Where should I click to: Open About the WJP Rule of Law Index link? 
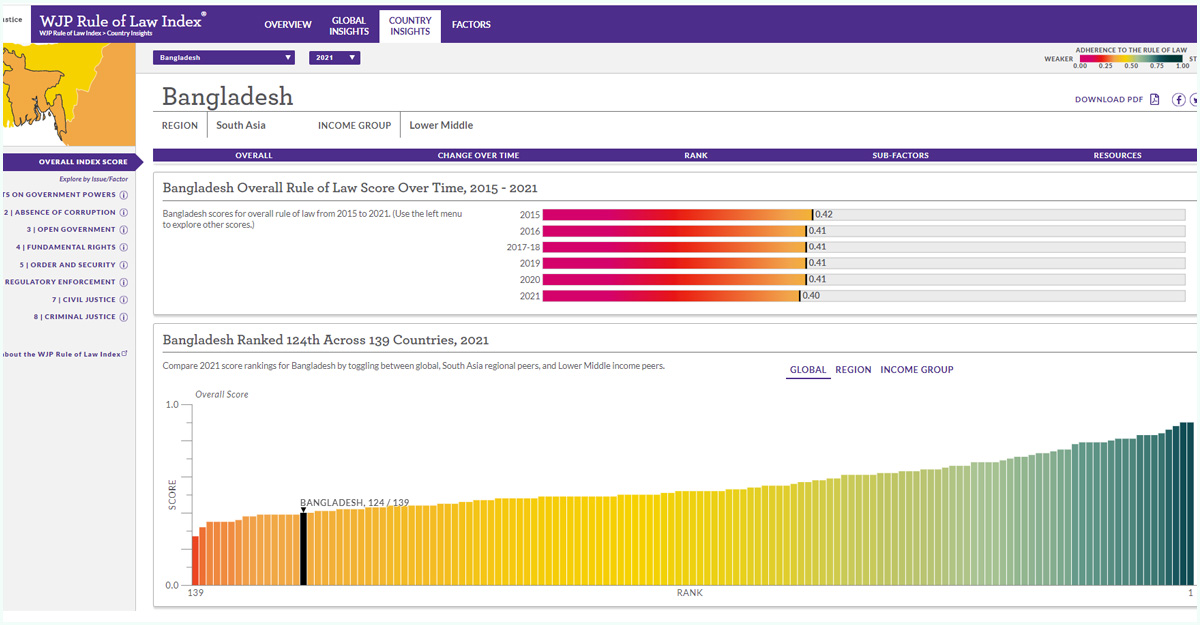tap(63, 354)
